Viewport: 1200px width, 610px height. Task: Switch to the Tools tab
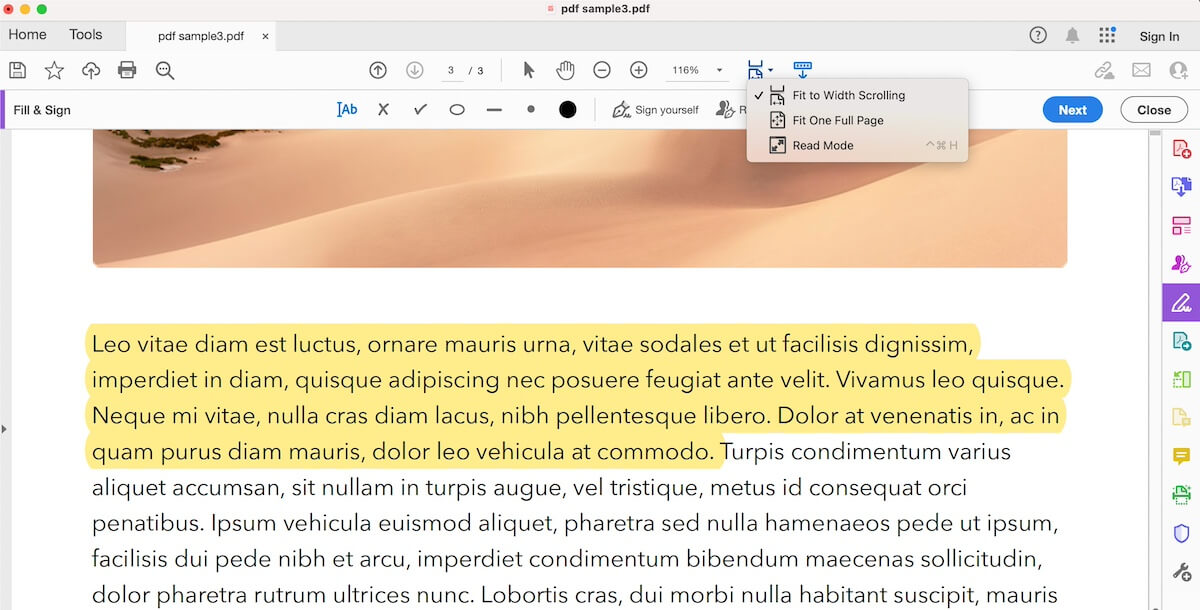tap(85, 34)
